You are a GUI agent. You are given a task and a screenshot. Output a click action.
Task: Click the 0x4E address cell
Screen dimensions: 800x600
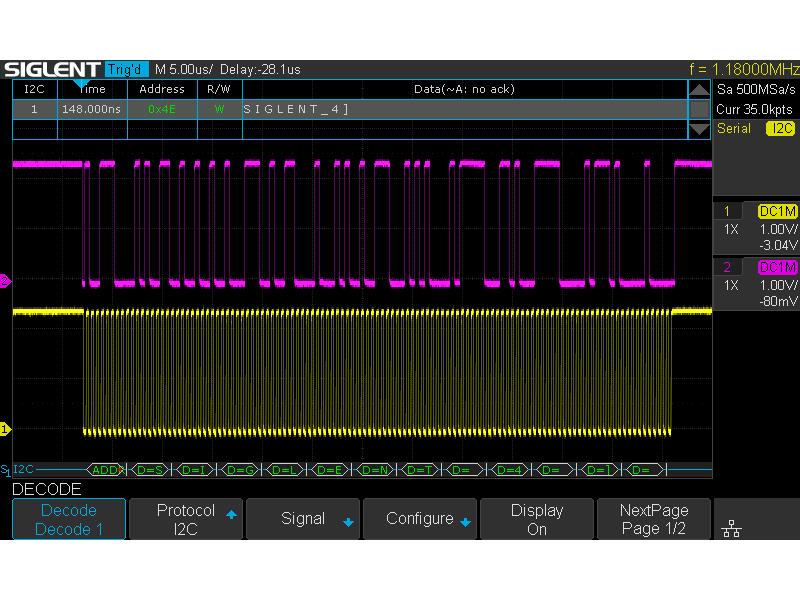click(x=162, y=109)
